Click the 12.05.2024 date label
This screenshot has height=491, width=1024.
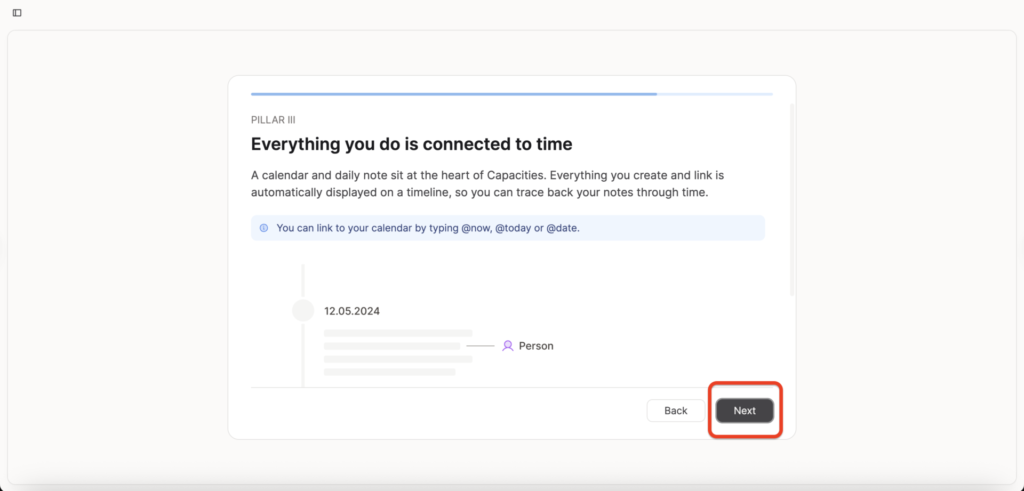352,311
